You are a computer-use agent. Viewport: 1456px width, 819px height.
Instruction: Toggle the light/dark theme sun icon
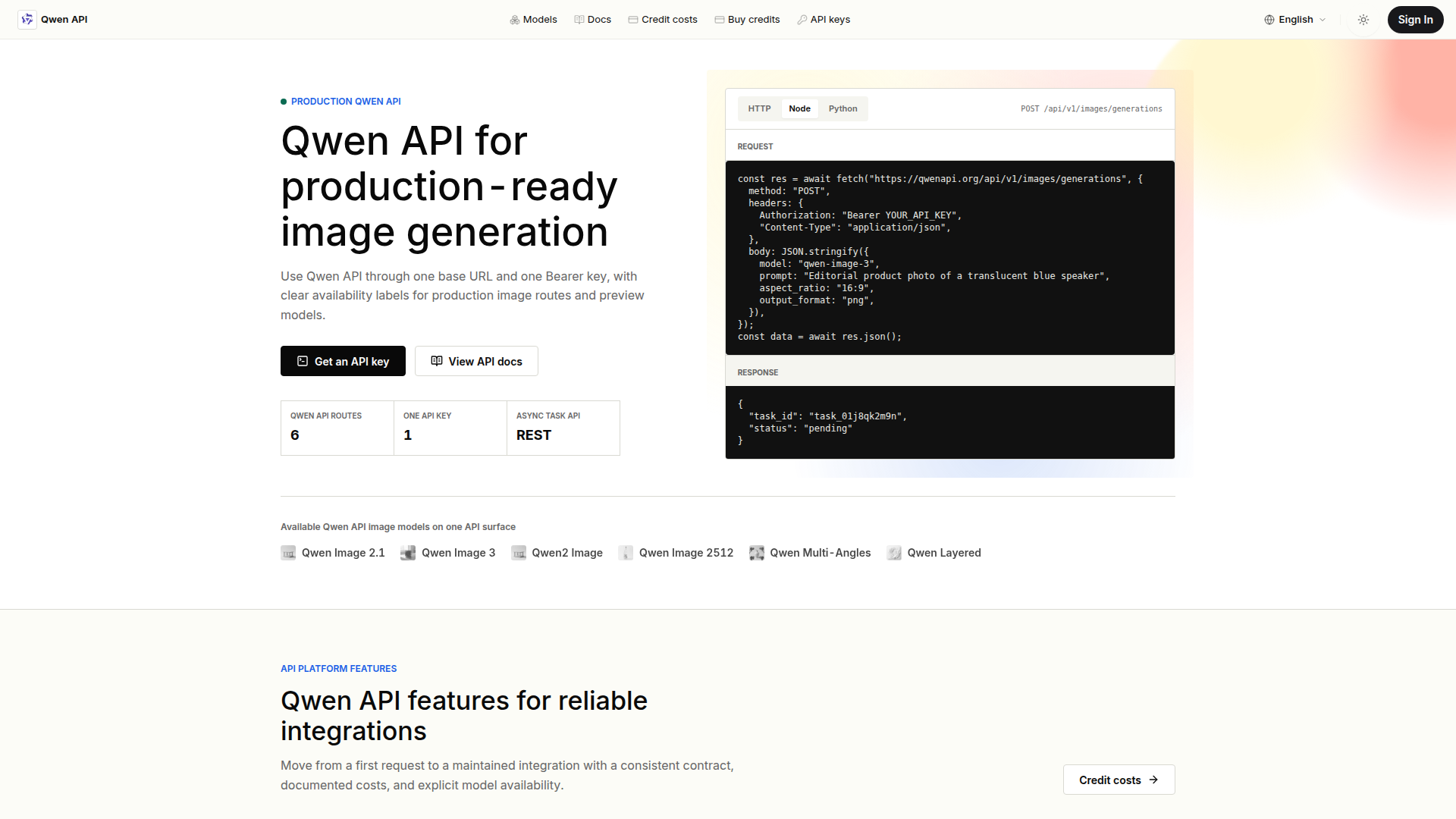point(1363,20)
